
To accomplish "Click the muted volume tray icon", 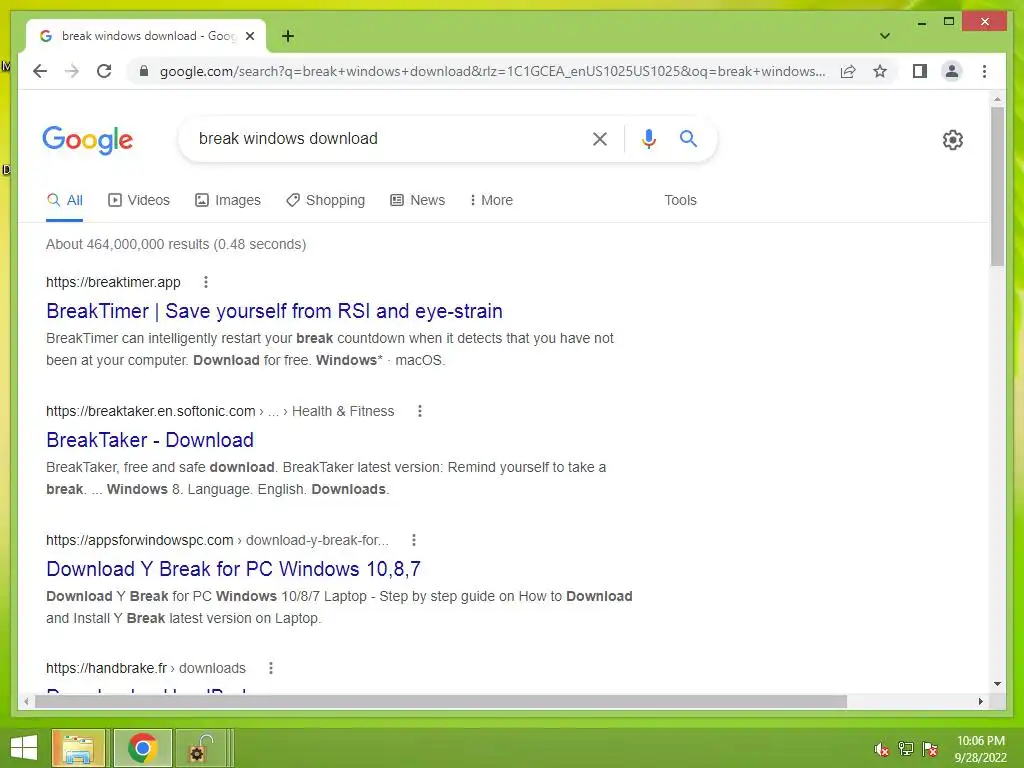I will (881, 749).
